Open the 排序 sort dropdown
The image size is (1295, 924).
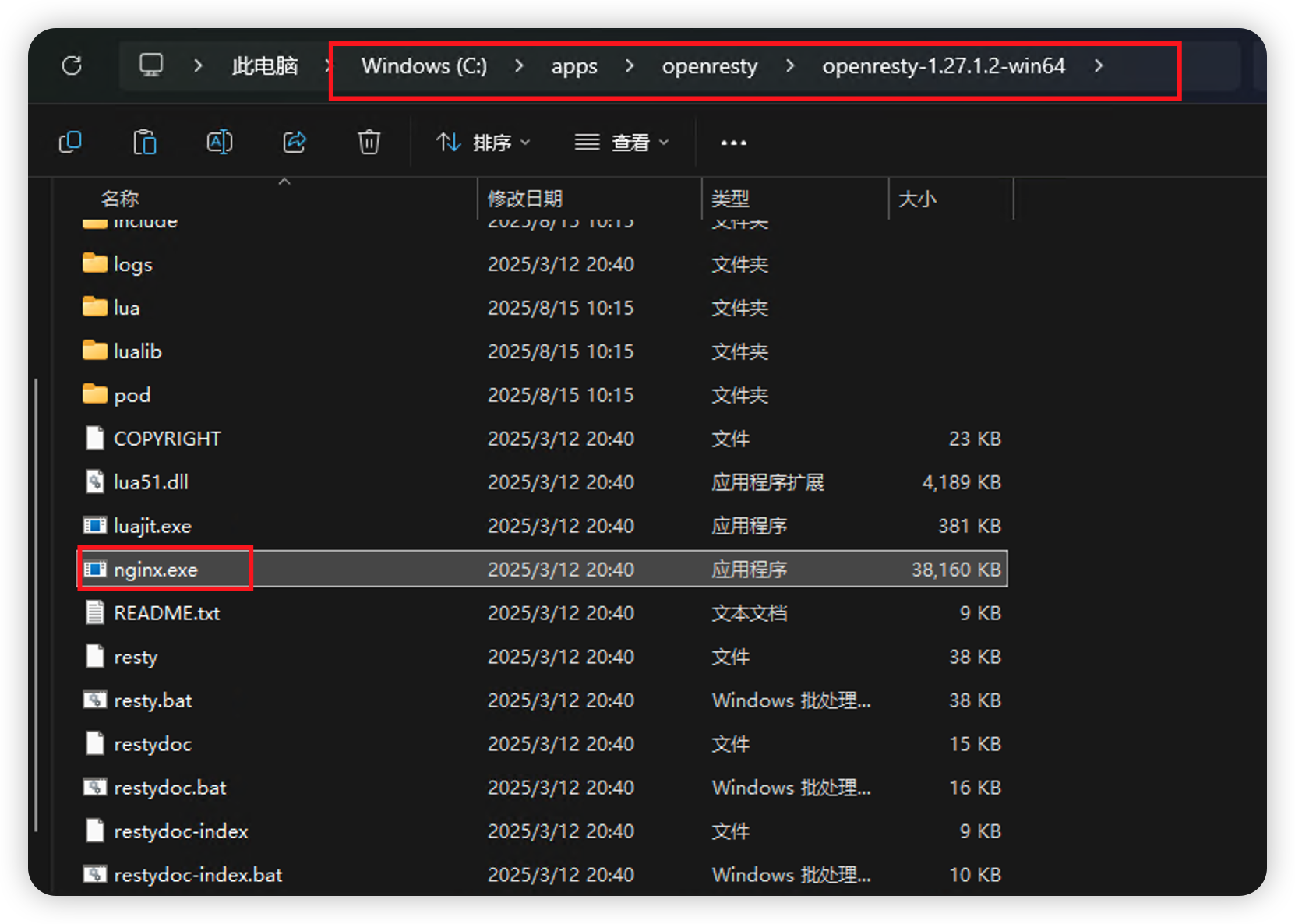pos(483,143)
